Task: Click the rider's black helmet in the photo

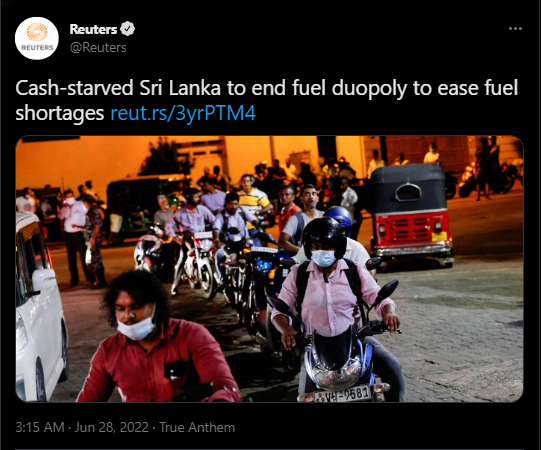Action: tap(324, 237)
